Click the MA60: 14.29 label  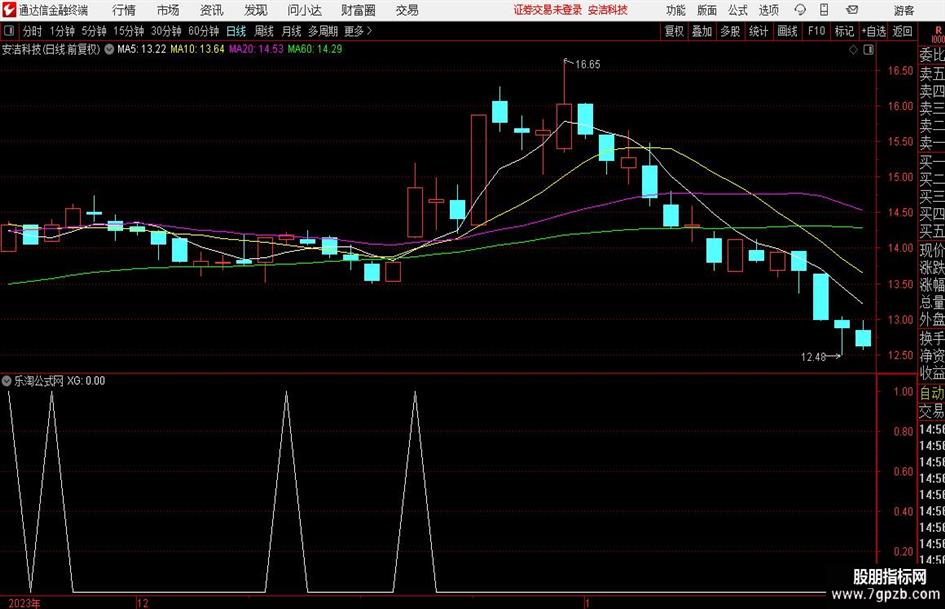[x=315, y=49]
